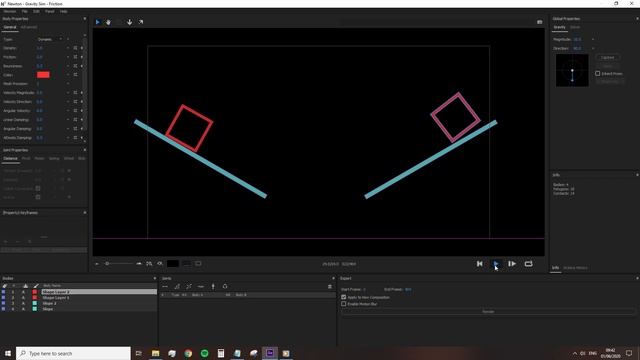Click the Density value field
Viewport: 640px width, 360px height.
pyautogui.click(x=40, y=48)
